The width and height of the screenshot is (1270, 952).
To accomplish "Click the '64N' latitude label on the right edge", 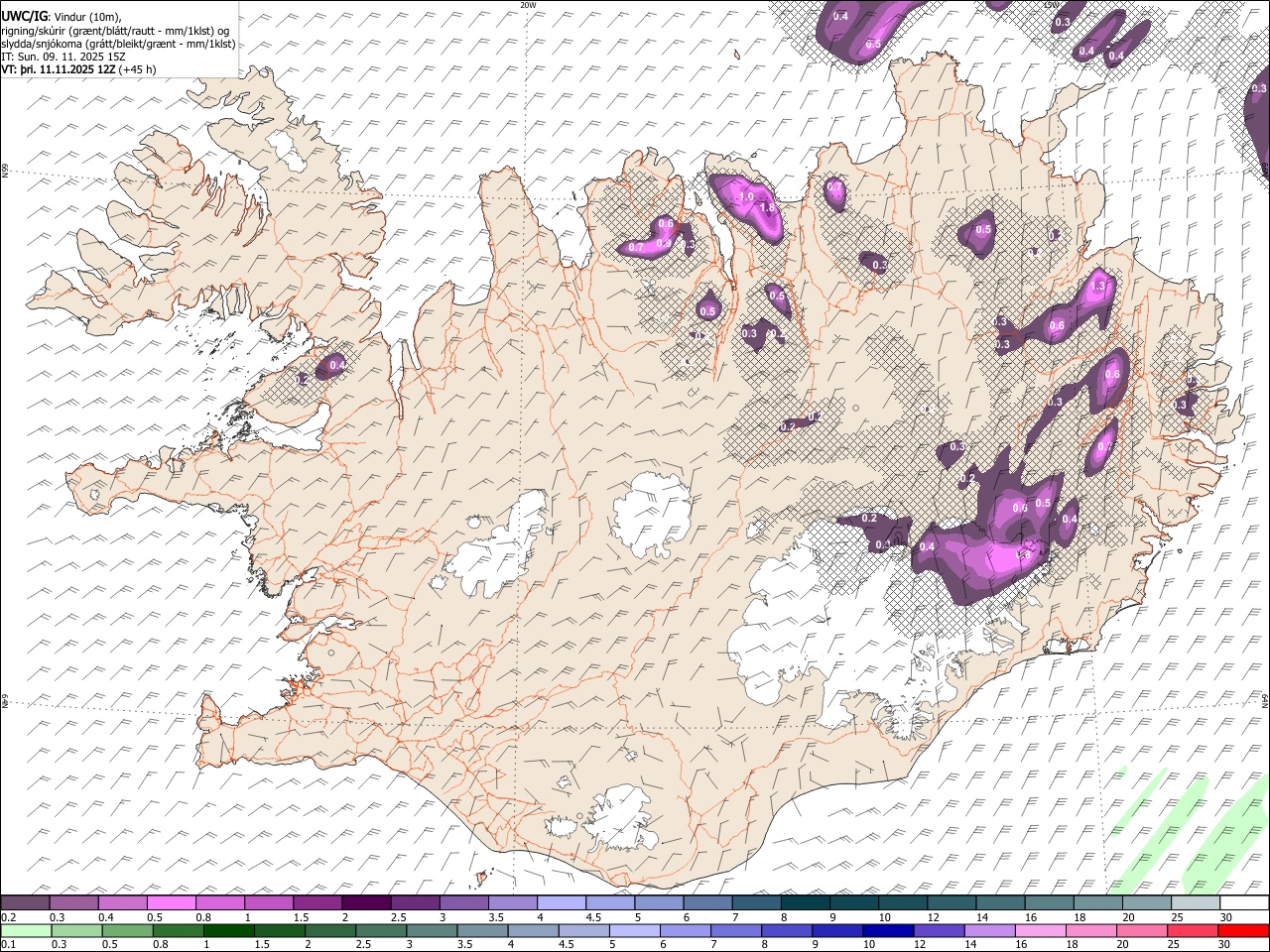I will (1265, 700).
